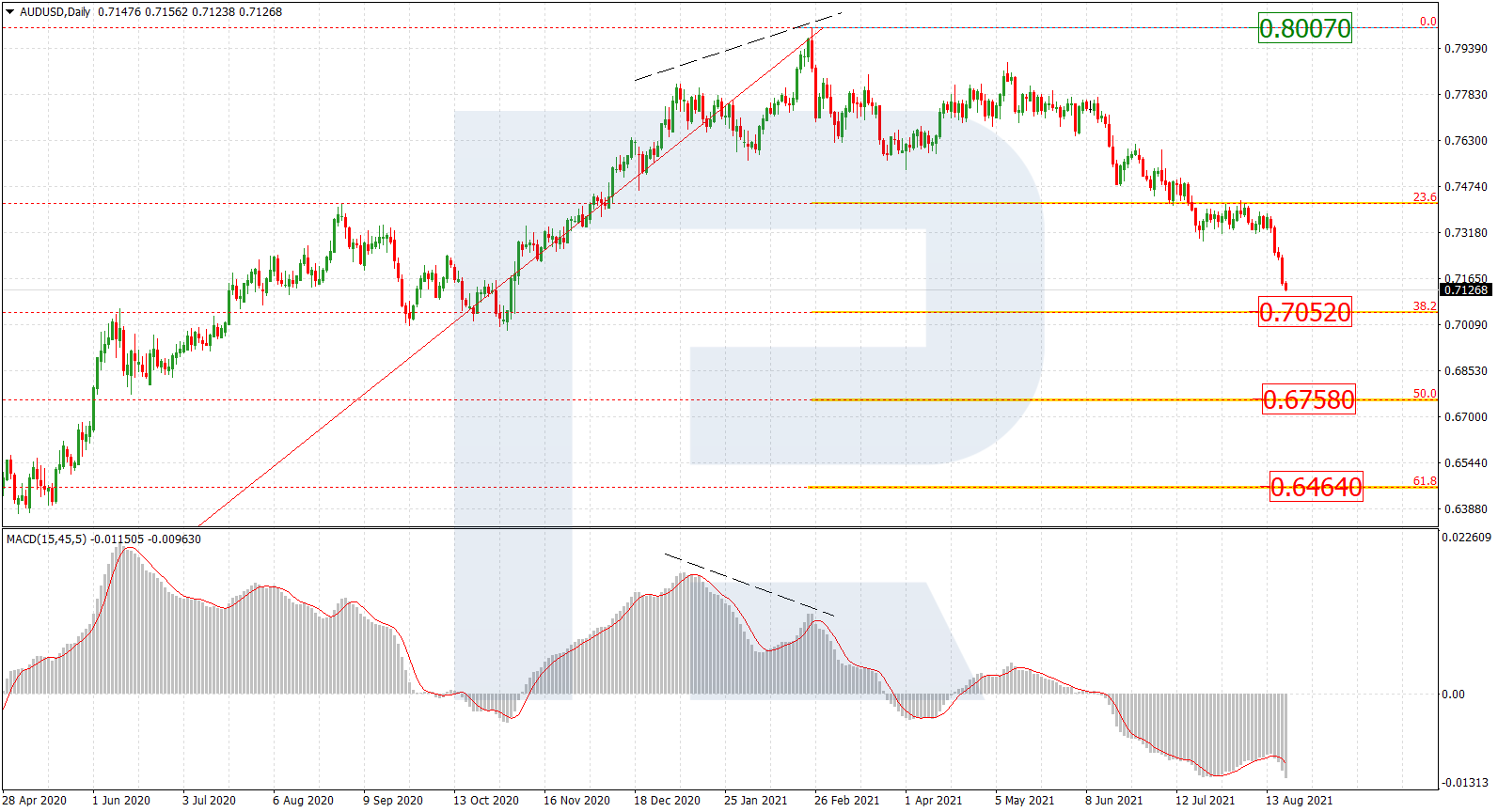The image size is (1498, 812).
Task: Click the yellow 23.6 Fibonacci retracement line
Action: 1124,203
